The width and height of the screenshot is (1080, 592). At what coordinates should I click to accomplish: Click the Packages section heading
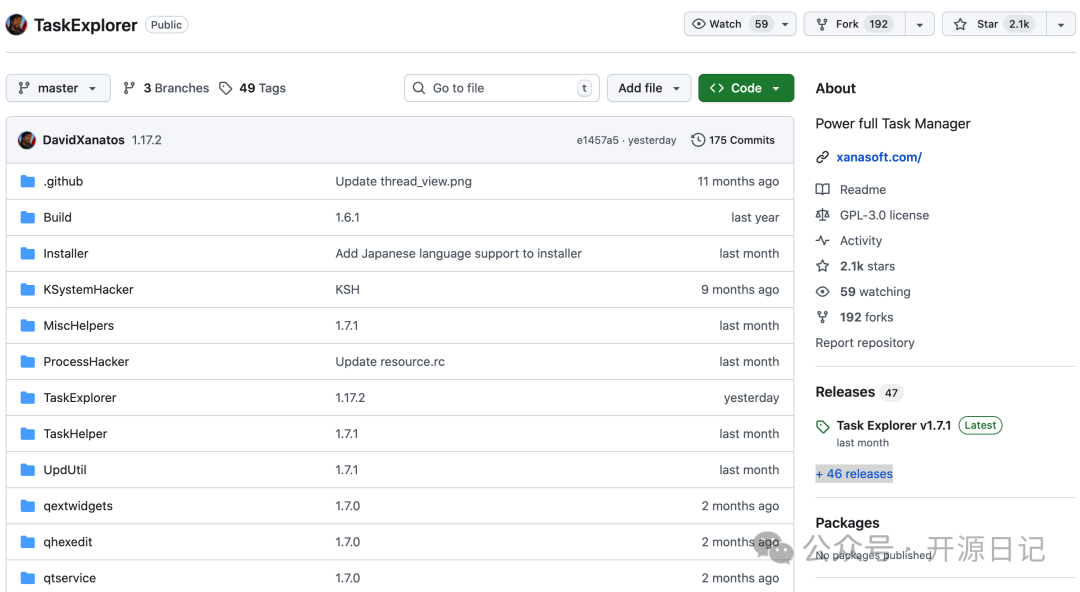847,522
